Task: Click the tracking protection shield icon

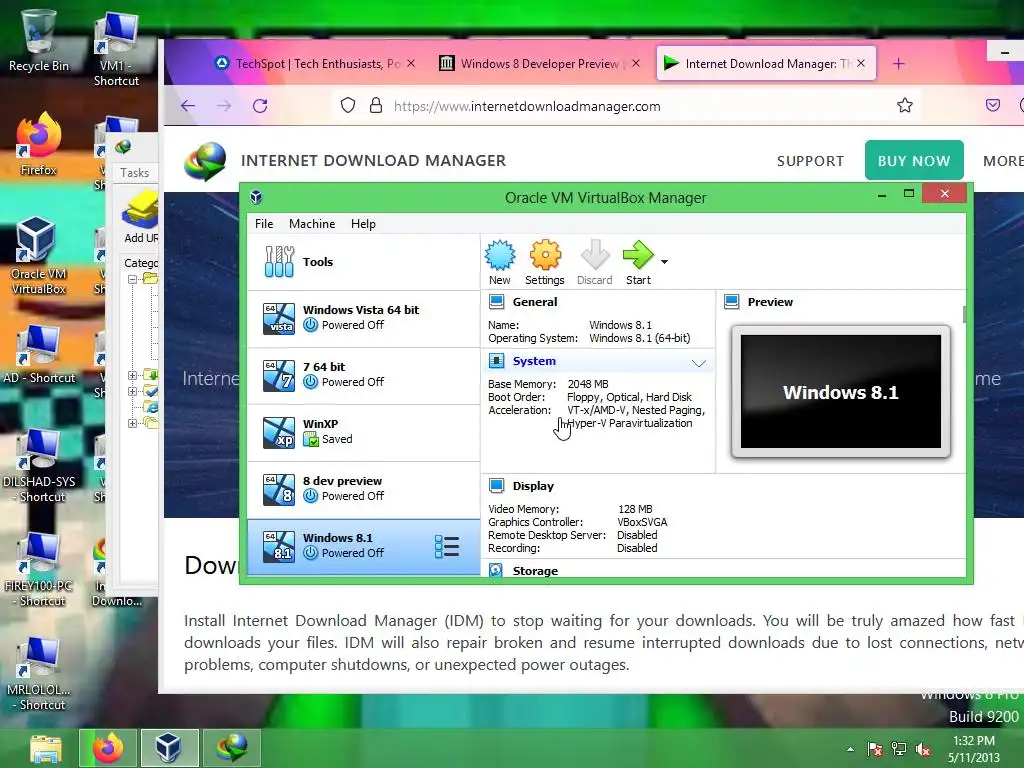Action: click(348, 105)
